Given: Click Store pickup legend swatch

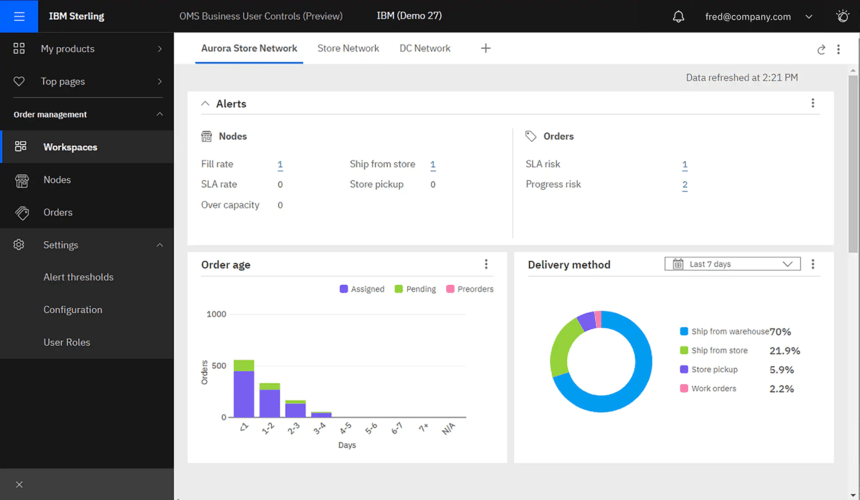Looking at the screenshot, I should [684, 370].
